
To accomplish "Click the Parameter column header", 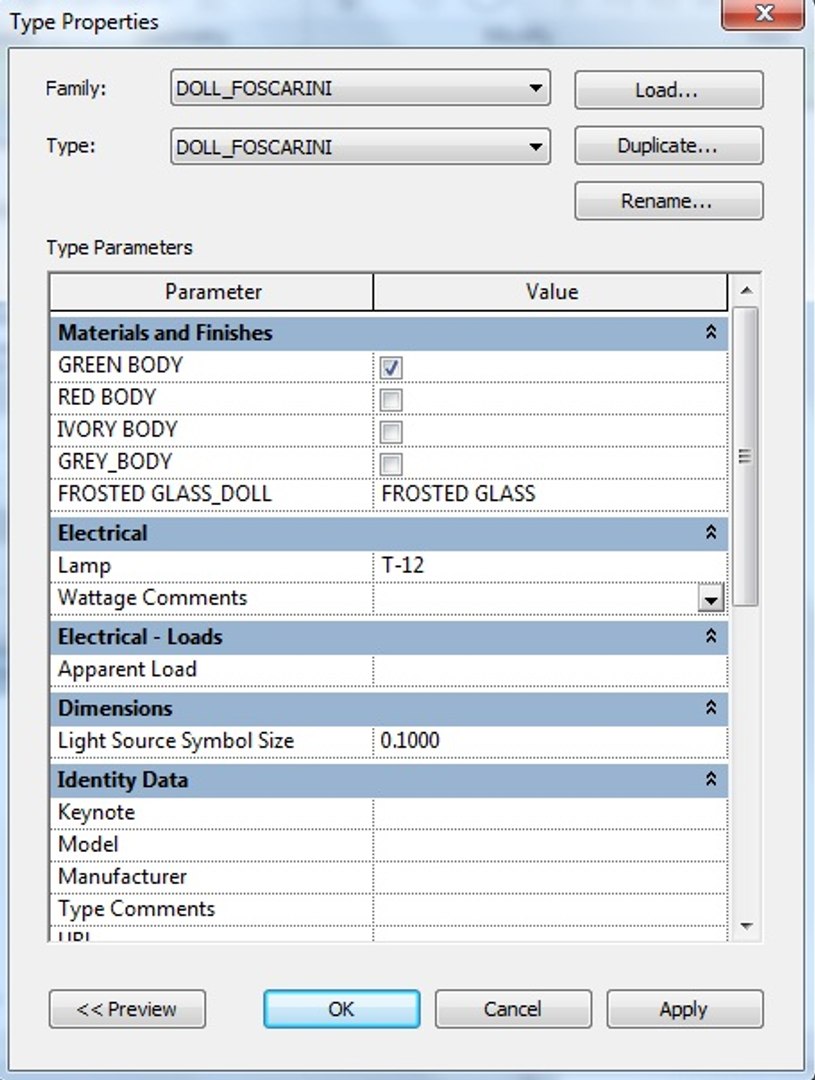I will [x=212, y=292].
